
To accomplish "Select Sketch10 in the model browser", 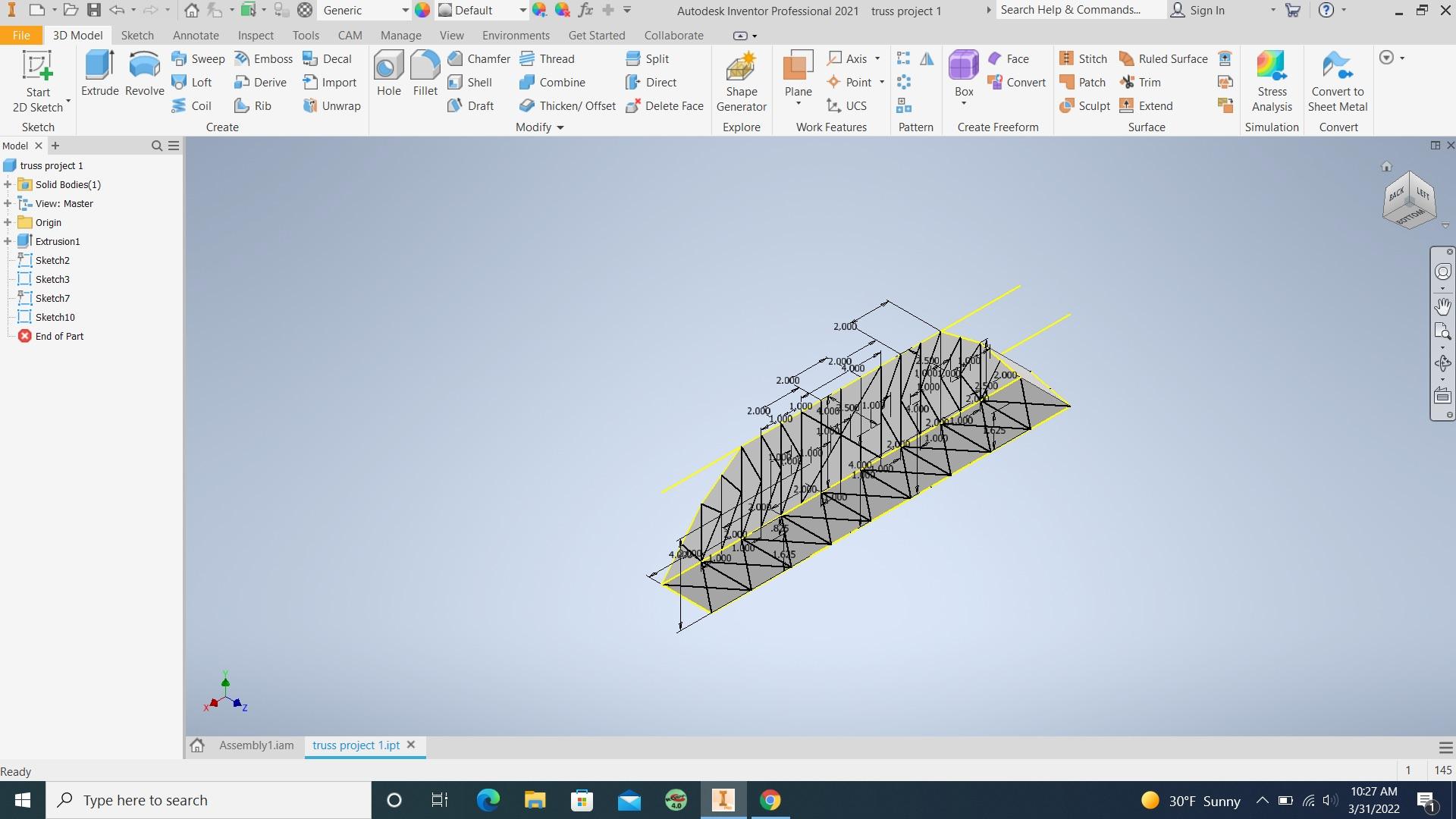I will pos(55,317).
